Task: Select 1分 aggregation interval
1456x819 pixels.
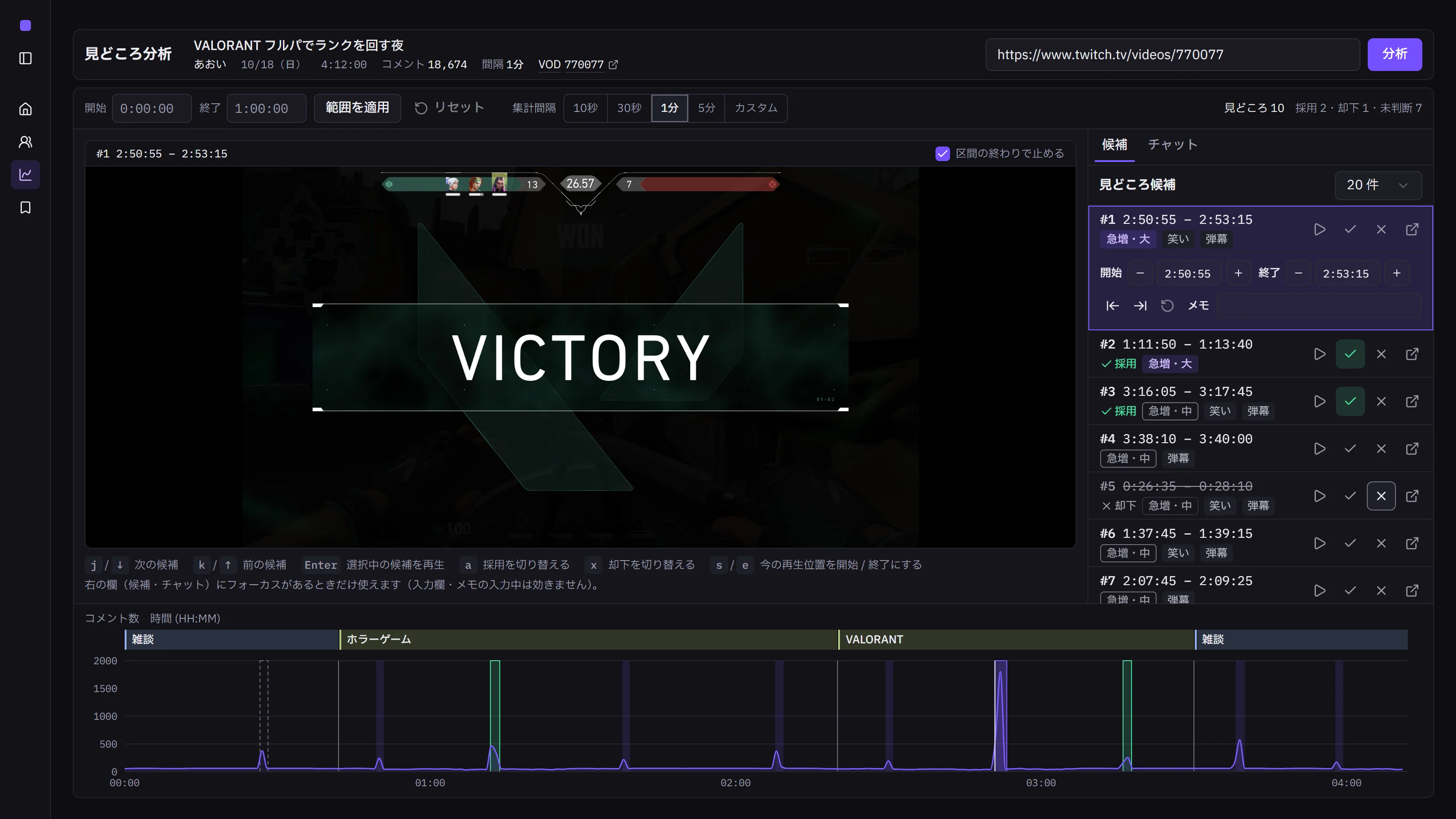Action: click(669, 108)
